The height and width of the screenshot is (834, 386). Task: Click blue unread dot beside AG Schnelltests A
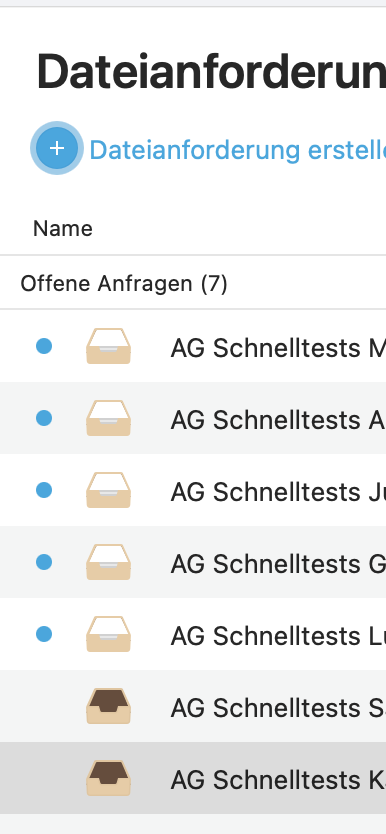[x=44, y=418]
